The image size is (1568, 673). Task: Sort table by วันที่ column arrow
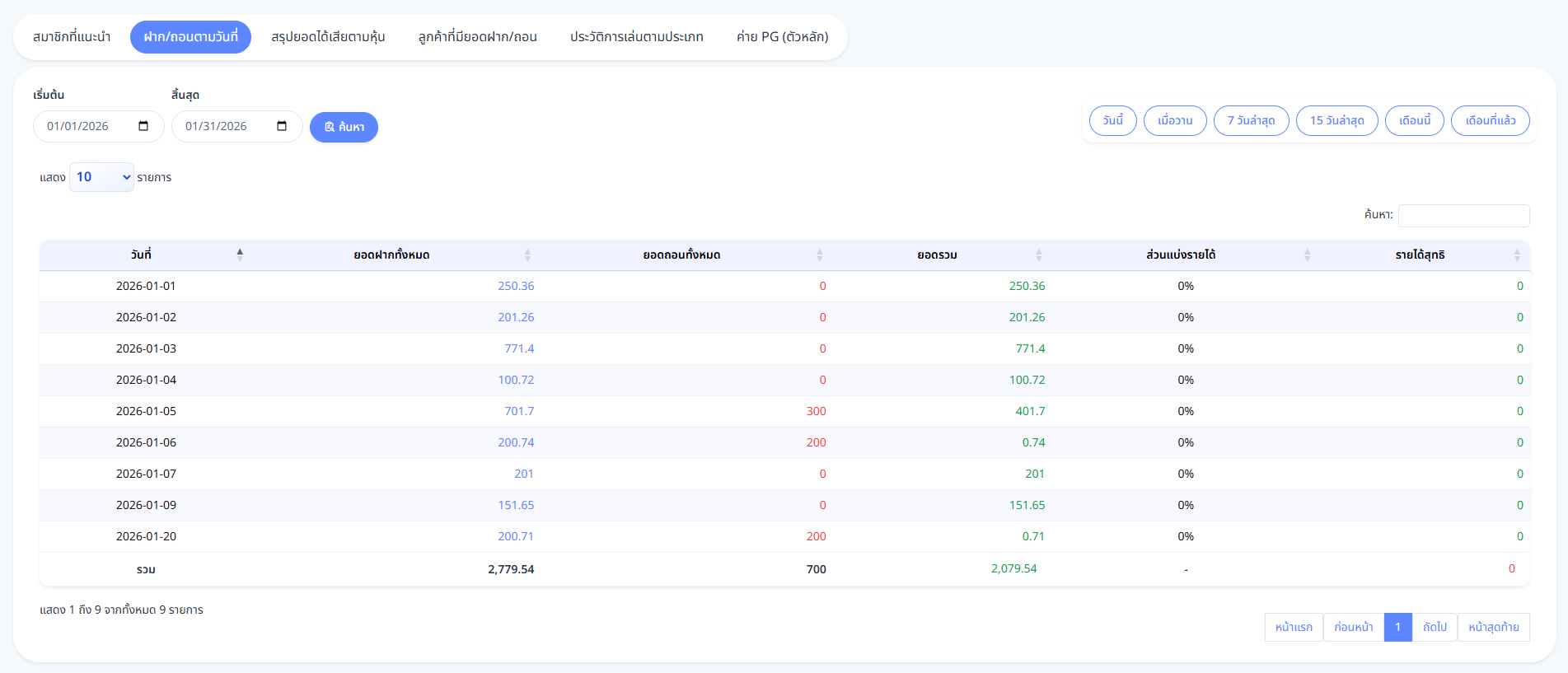pyautogui.click(x=240, y=255)
